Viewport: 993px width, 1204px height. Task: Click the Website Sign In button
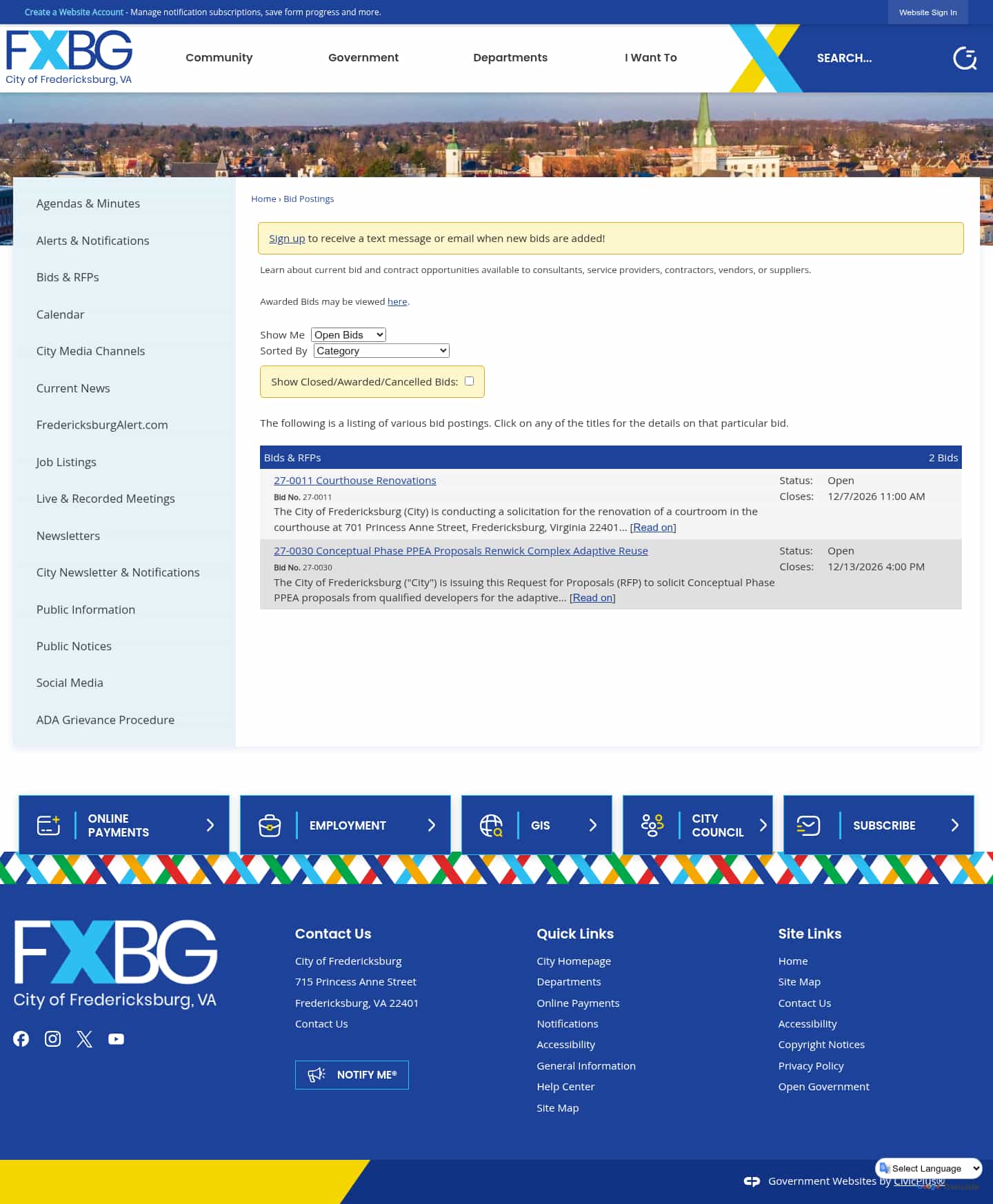(928, 12)
